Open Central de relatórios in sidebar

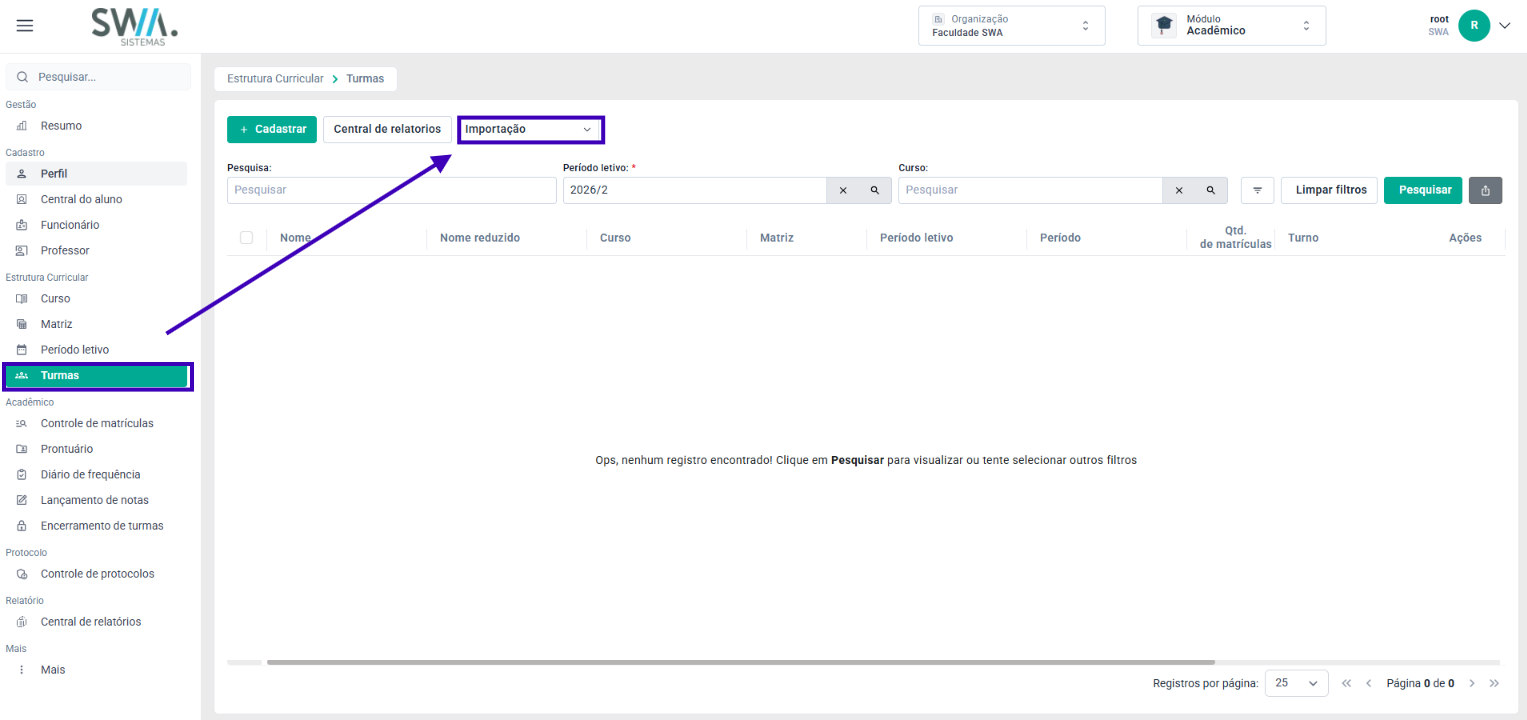(x=96, y=622)
